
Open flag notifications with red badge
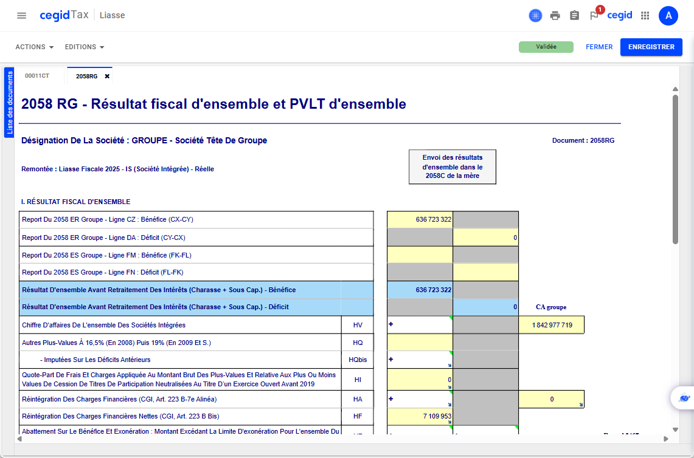pos(595,15)
